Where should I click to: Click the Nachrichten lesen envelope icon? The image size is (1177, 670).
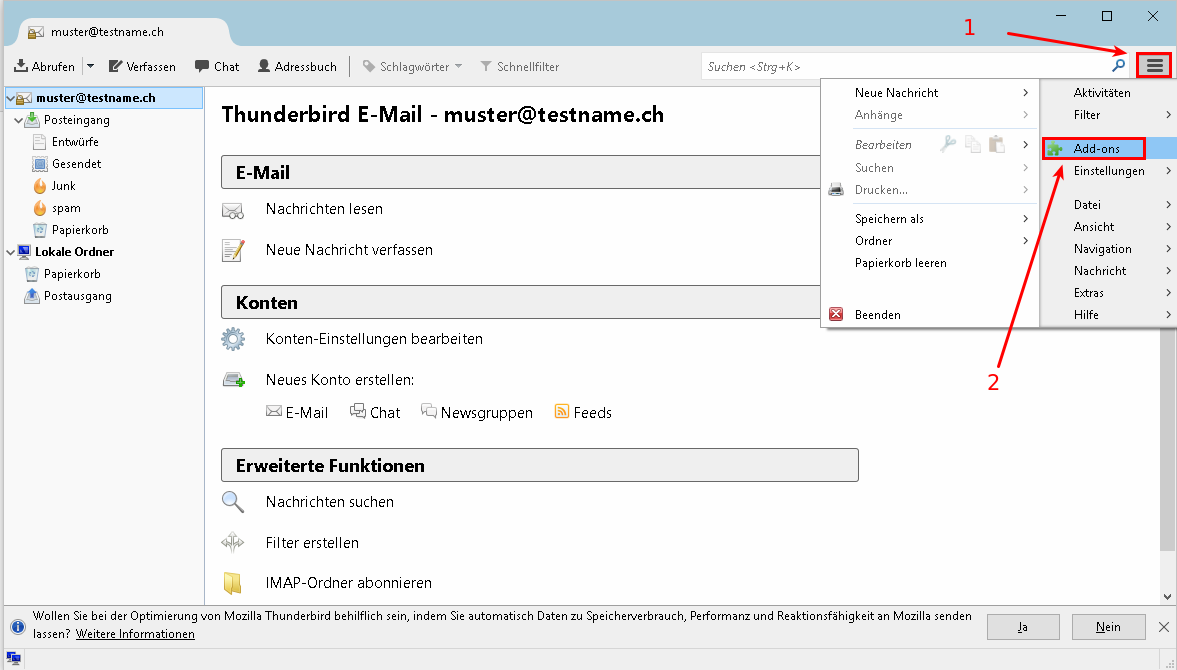pos(233,210)
